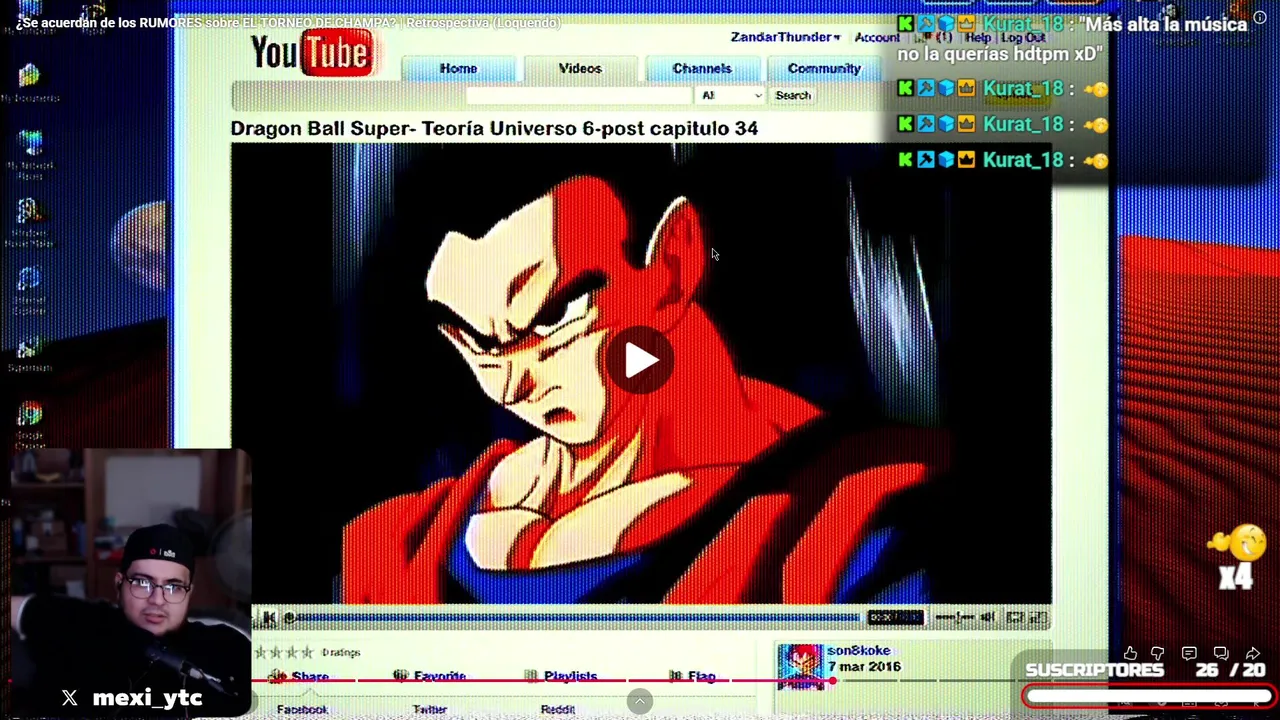1280x720 pixels.
Task: Click the red scrubber dot on progress bar
Action: 832,681
